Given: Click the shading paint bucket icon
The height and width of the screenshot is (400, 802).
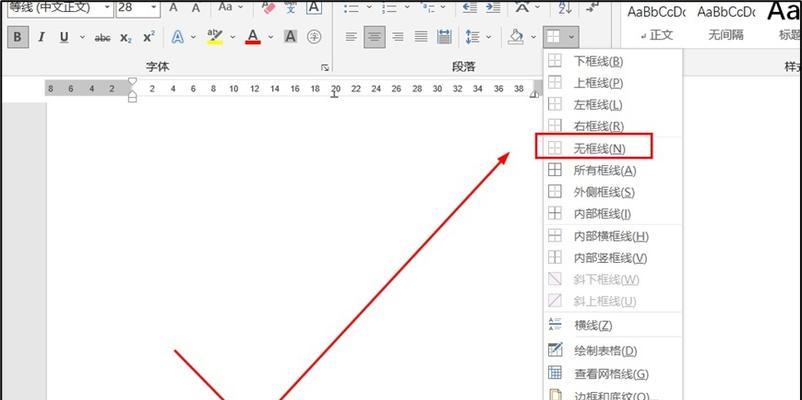Looking at the screenshot, I should (517, 37).
